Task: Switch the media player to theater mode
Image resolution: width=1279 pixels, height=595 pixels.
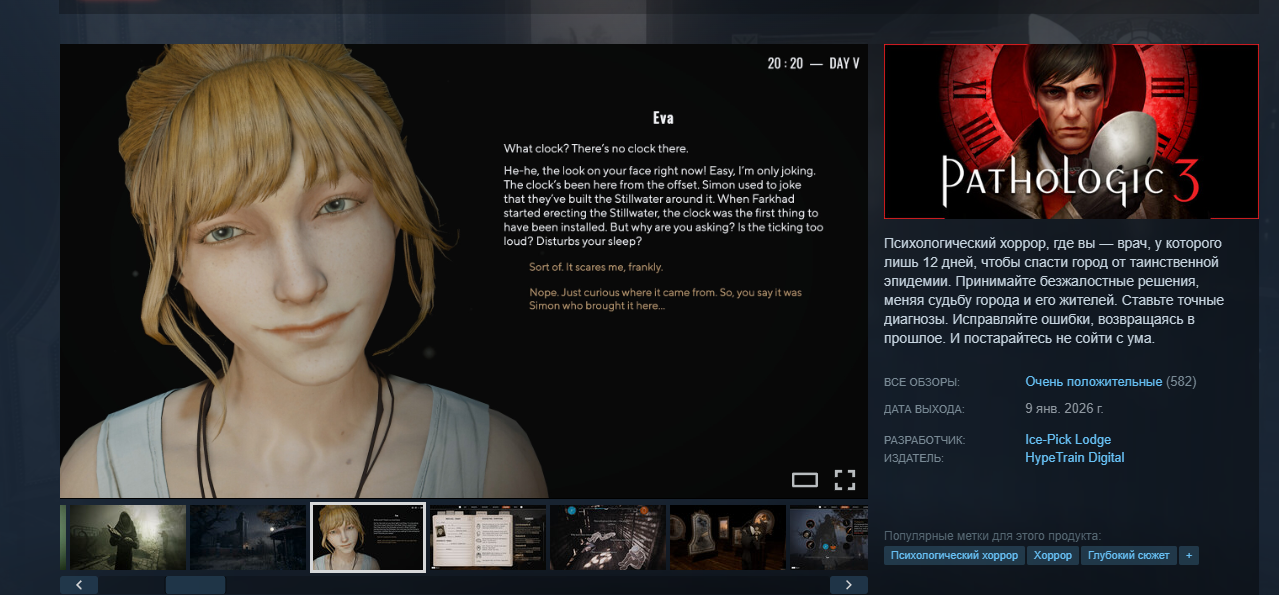Action: tap(805, 479)
